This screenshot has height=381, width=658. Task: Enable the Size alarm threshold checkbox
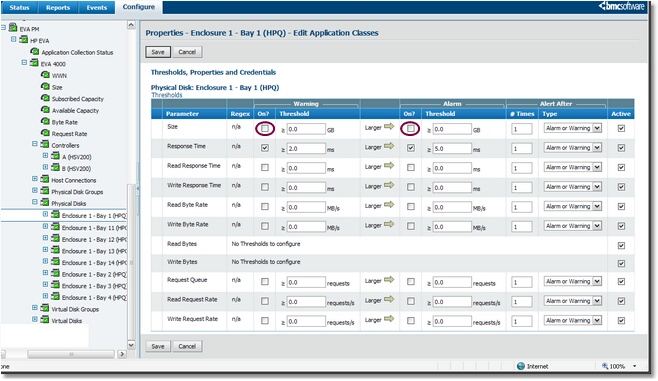point(411,128)
